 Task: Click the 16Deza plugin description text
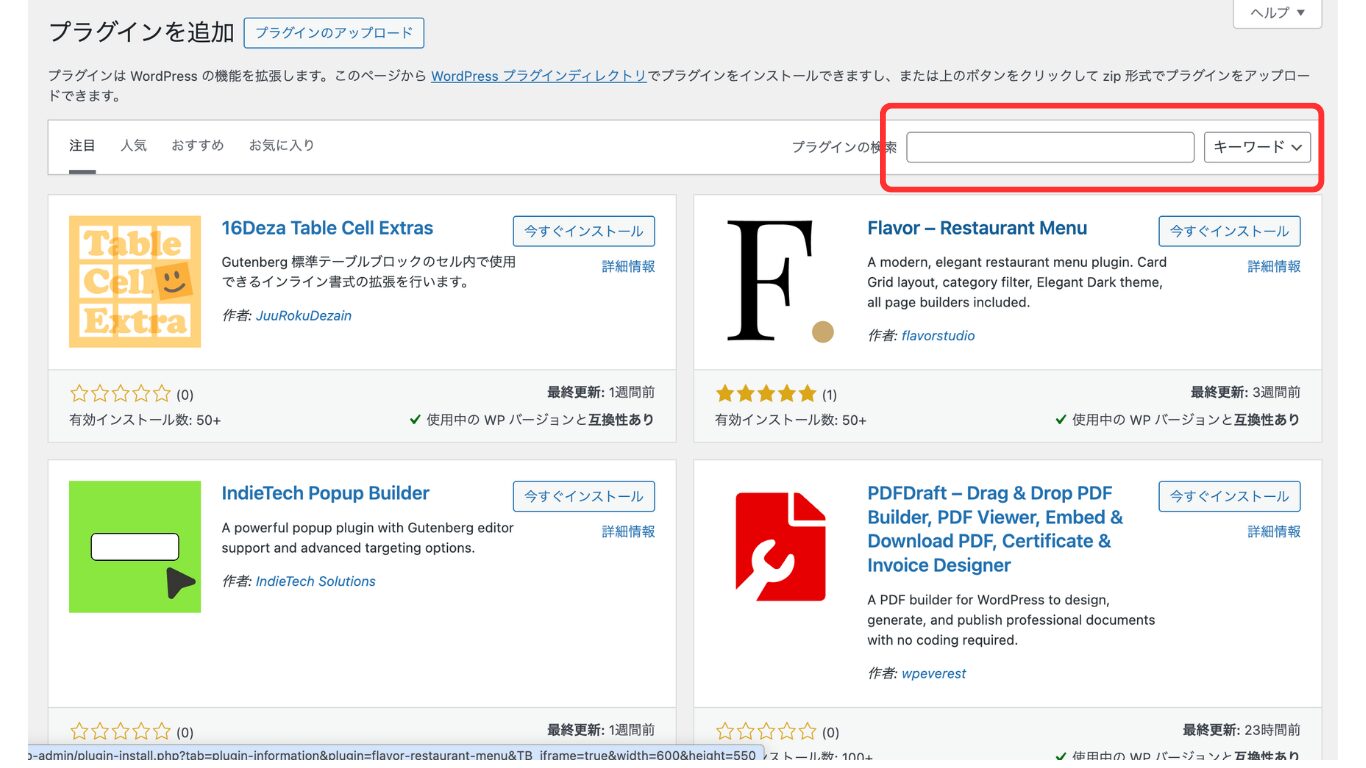[369, 272]
